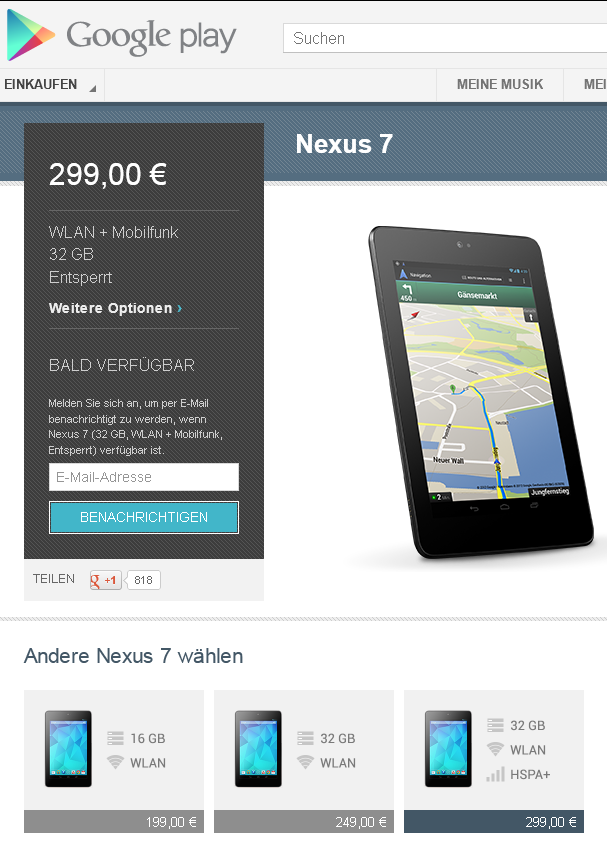
Task: Click the HSPA+ signal bars icon
Action: click(x=495, y=774)
